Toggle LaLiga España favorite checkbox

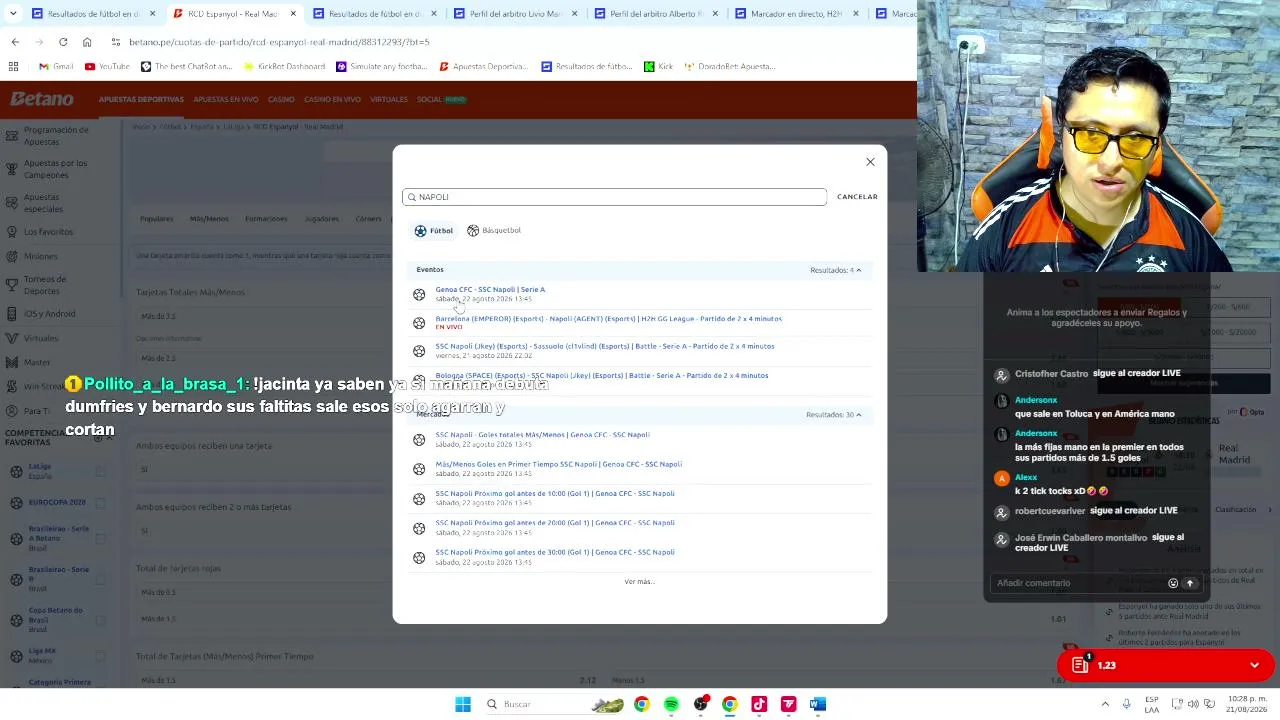coord(100,471)
